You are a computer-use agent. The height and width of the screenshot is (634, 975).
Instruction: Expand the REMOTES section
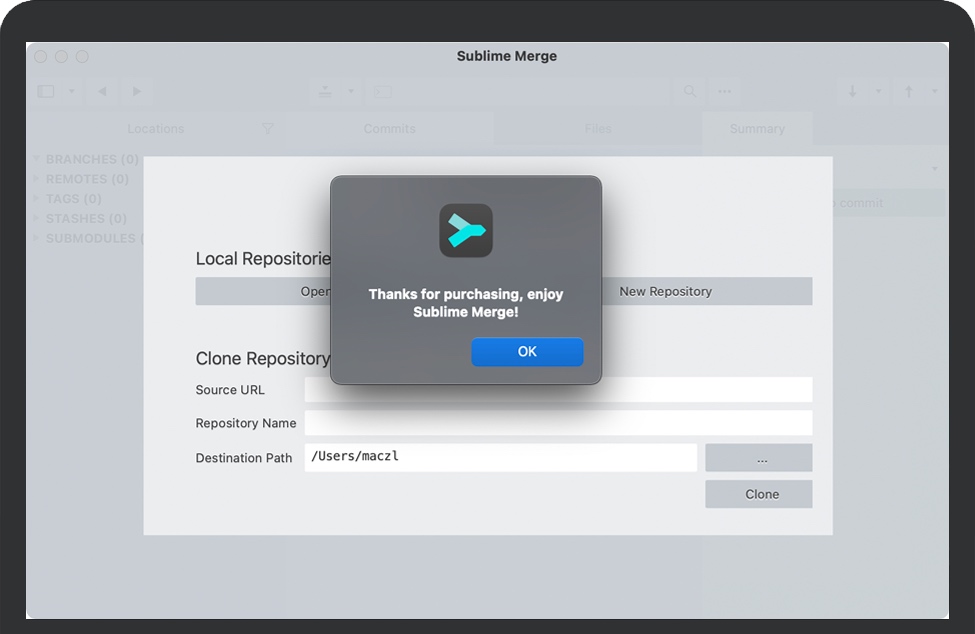coord(37,179)
